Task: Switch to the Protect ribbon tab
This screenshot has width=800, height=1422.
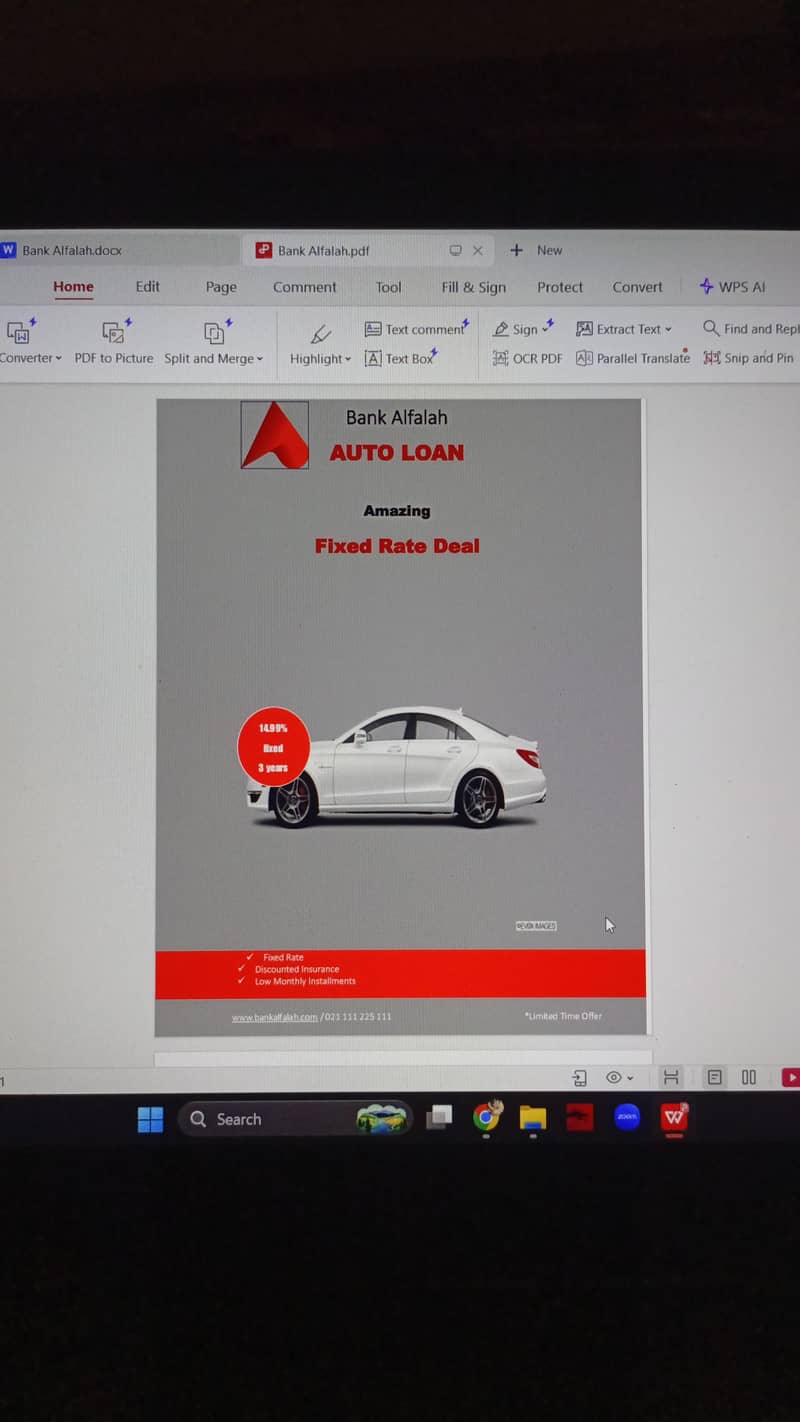Action: click(560, 287)
